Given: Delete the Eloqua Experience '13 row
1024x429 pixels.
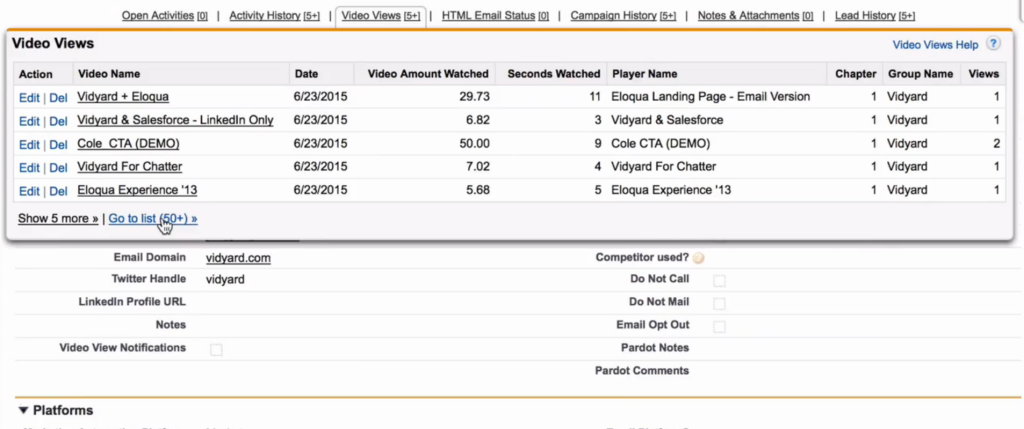Looking at the screenshot, I should [58, 191].
